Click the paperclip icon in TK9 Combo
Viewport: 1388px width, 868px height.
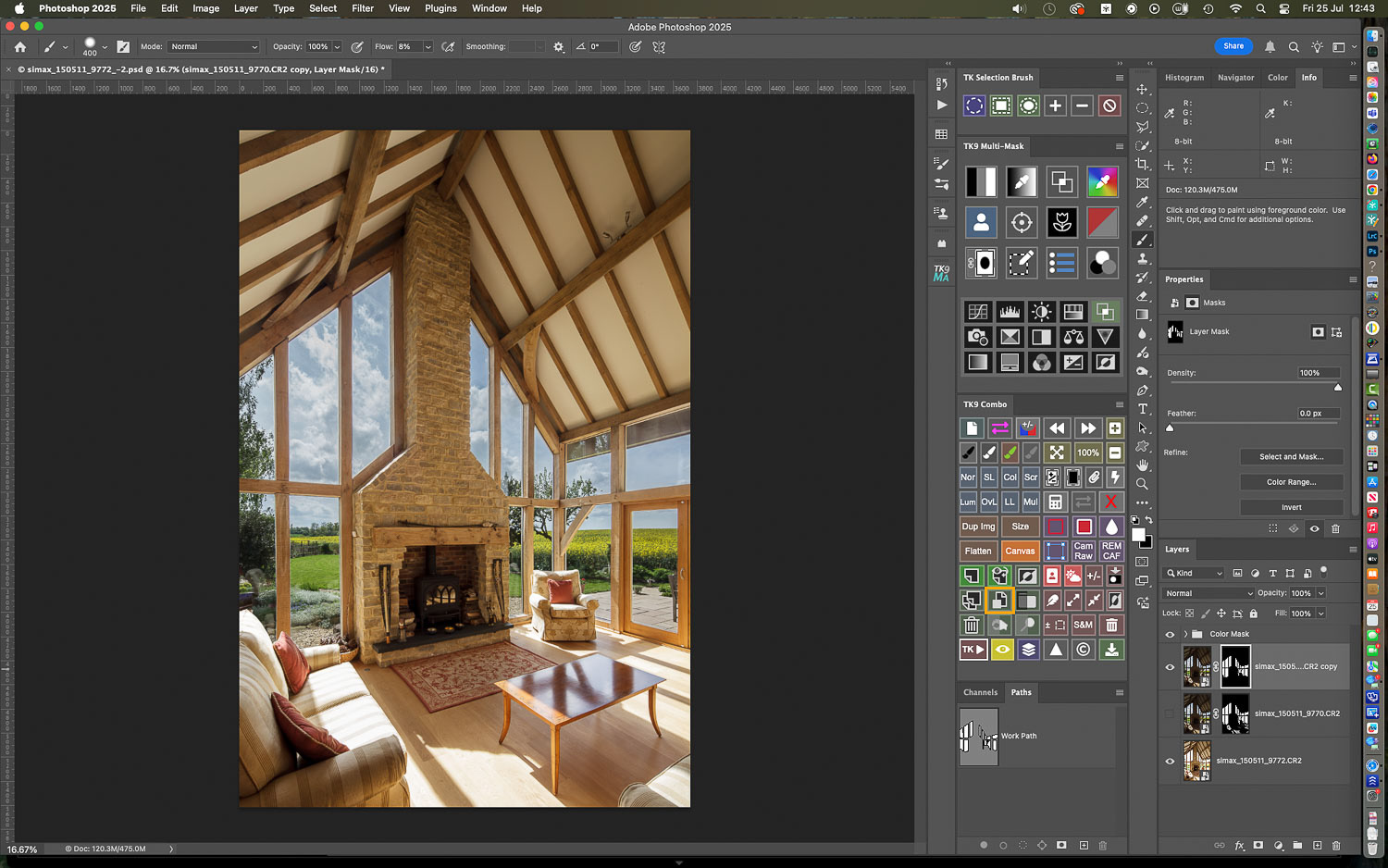(1094, 477)
